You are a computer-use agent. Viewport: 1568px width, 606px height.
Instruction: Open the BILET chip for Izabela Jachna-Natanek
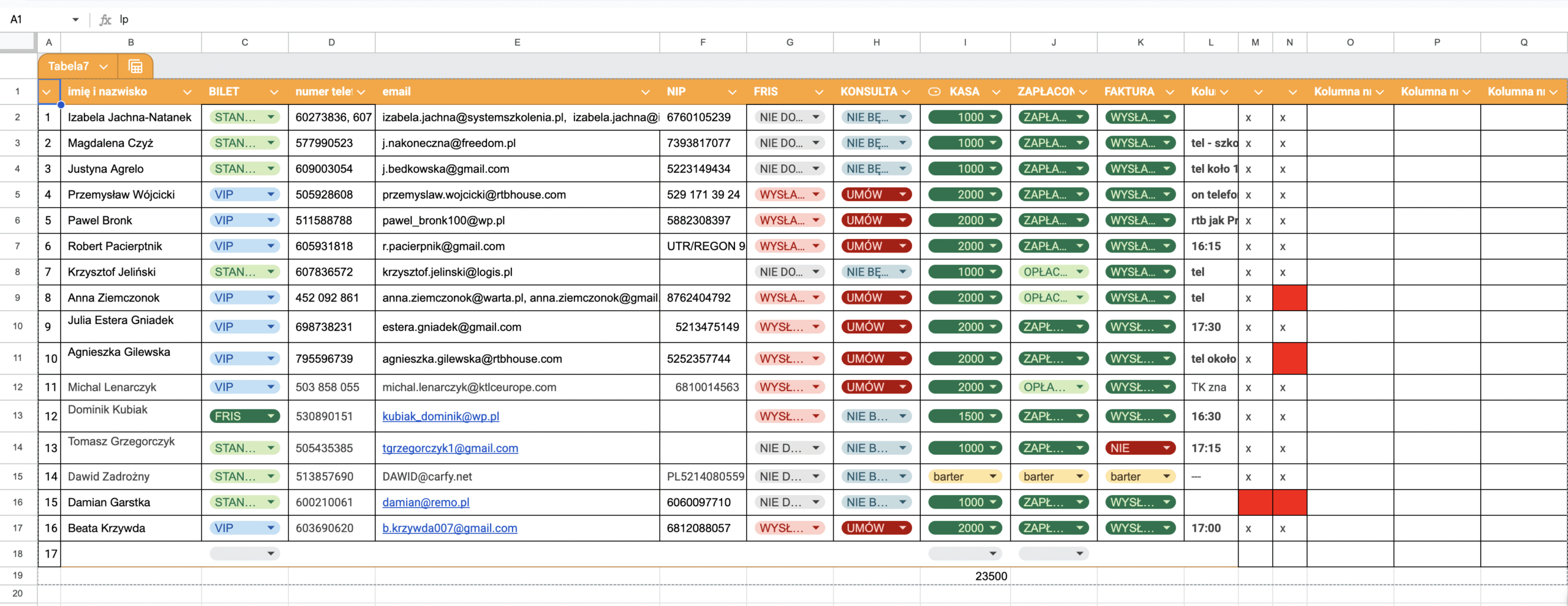pos(244,117)
